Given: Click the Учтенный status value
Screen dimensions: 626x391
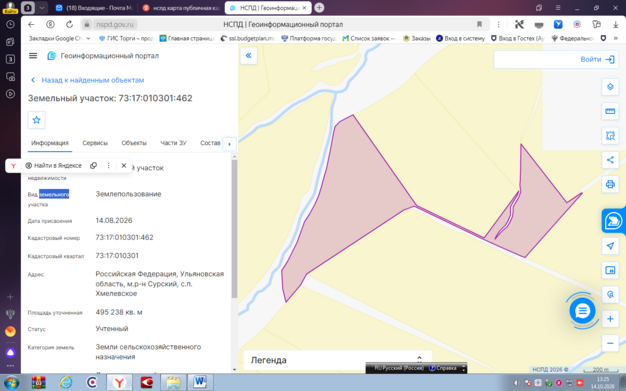Looking at the screenshot, I should (x=112, y=328).
